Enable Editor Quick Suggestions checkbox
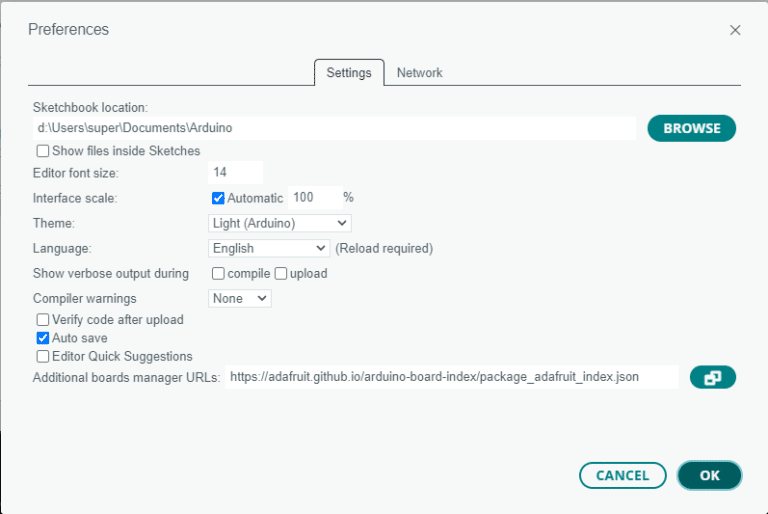 [43, 356]
